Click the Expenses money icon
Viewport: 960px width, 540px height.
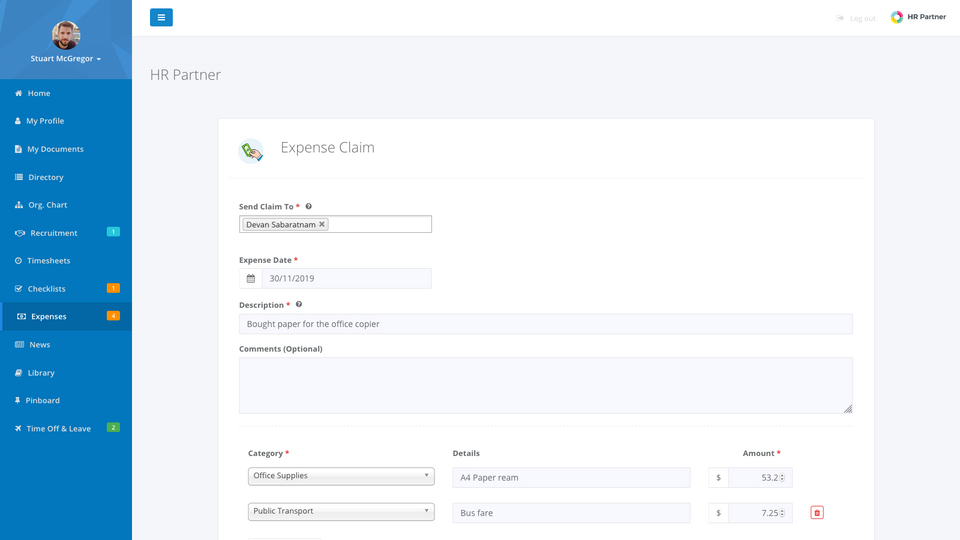(21, 317)
